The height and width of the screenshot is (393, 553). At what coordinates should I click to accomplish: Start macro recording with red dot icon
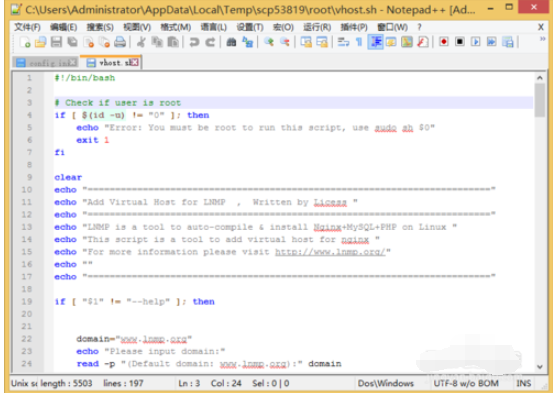[444, 42]
